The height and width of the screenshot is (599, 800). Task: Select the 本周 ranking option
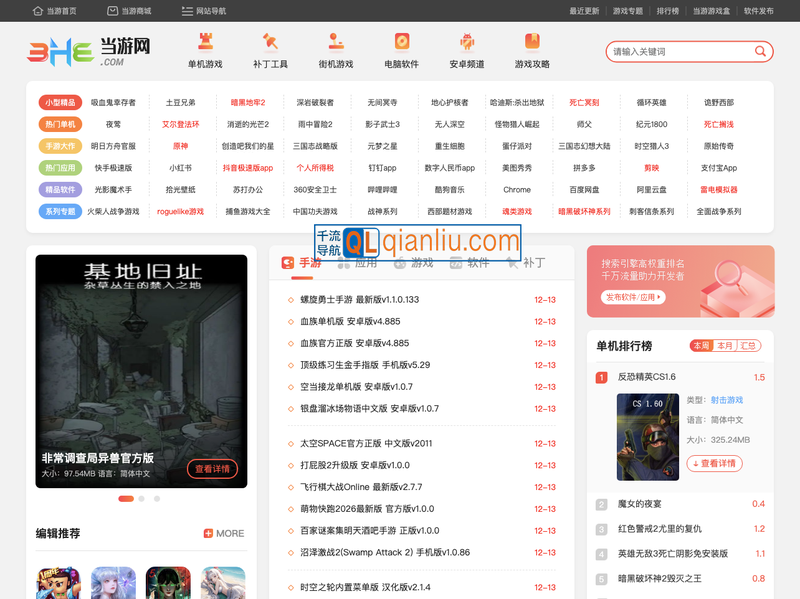coord(701,346)
